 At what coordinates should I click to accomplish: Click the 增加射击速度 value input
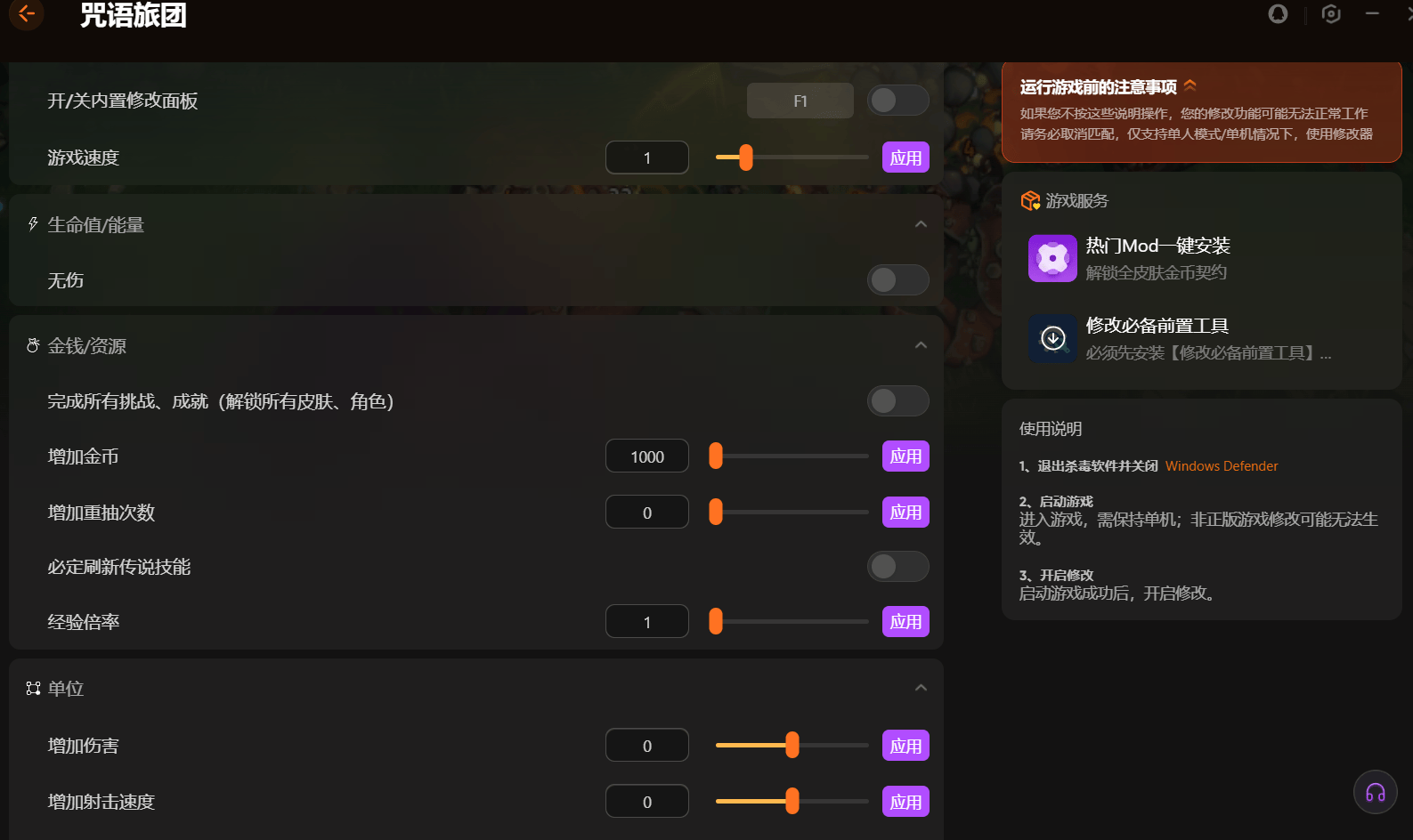pyautogui.click(x=647, y=802)
